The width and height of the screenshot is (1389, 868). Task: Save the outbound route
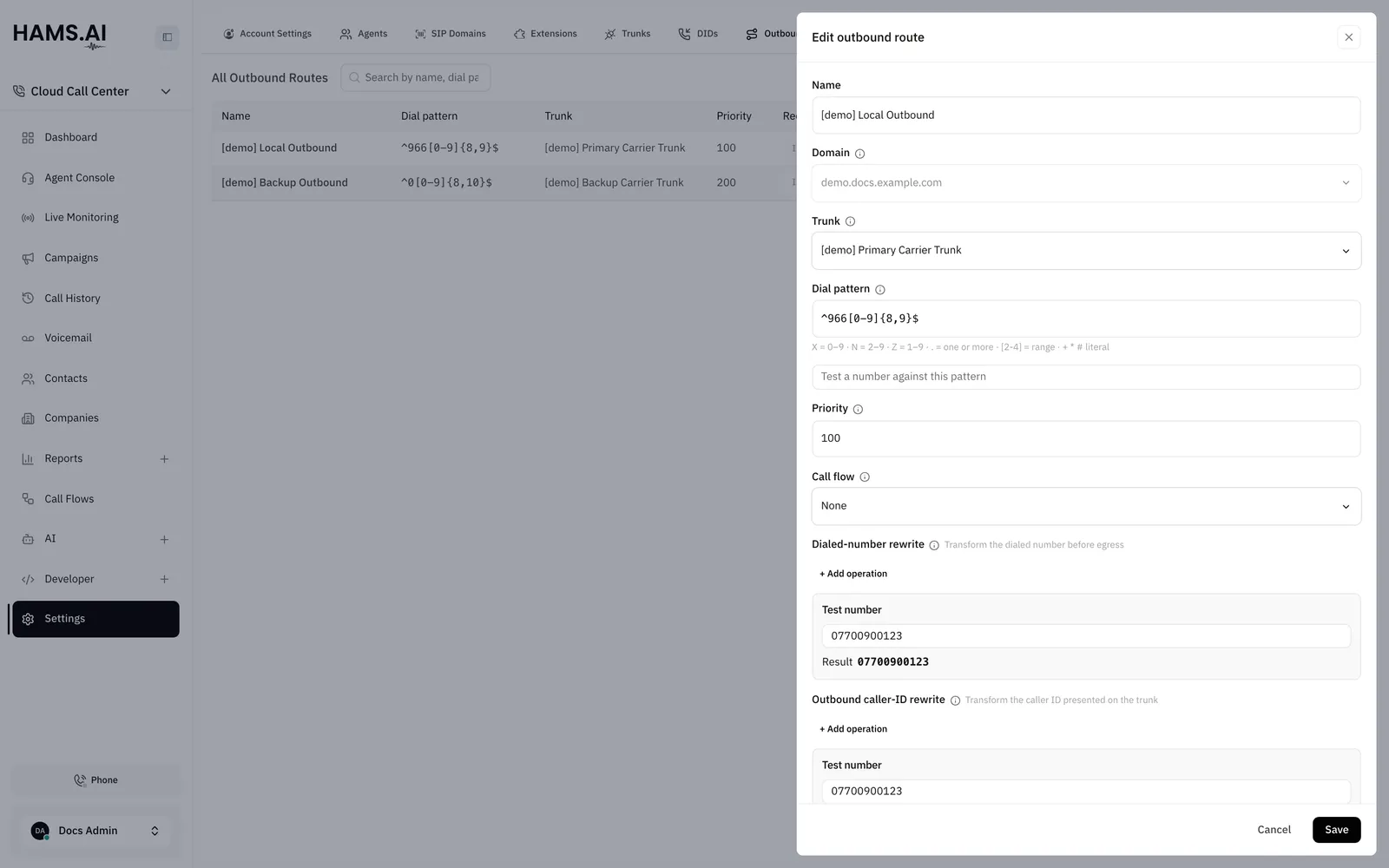pos(1336,830)
